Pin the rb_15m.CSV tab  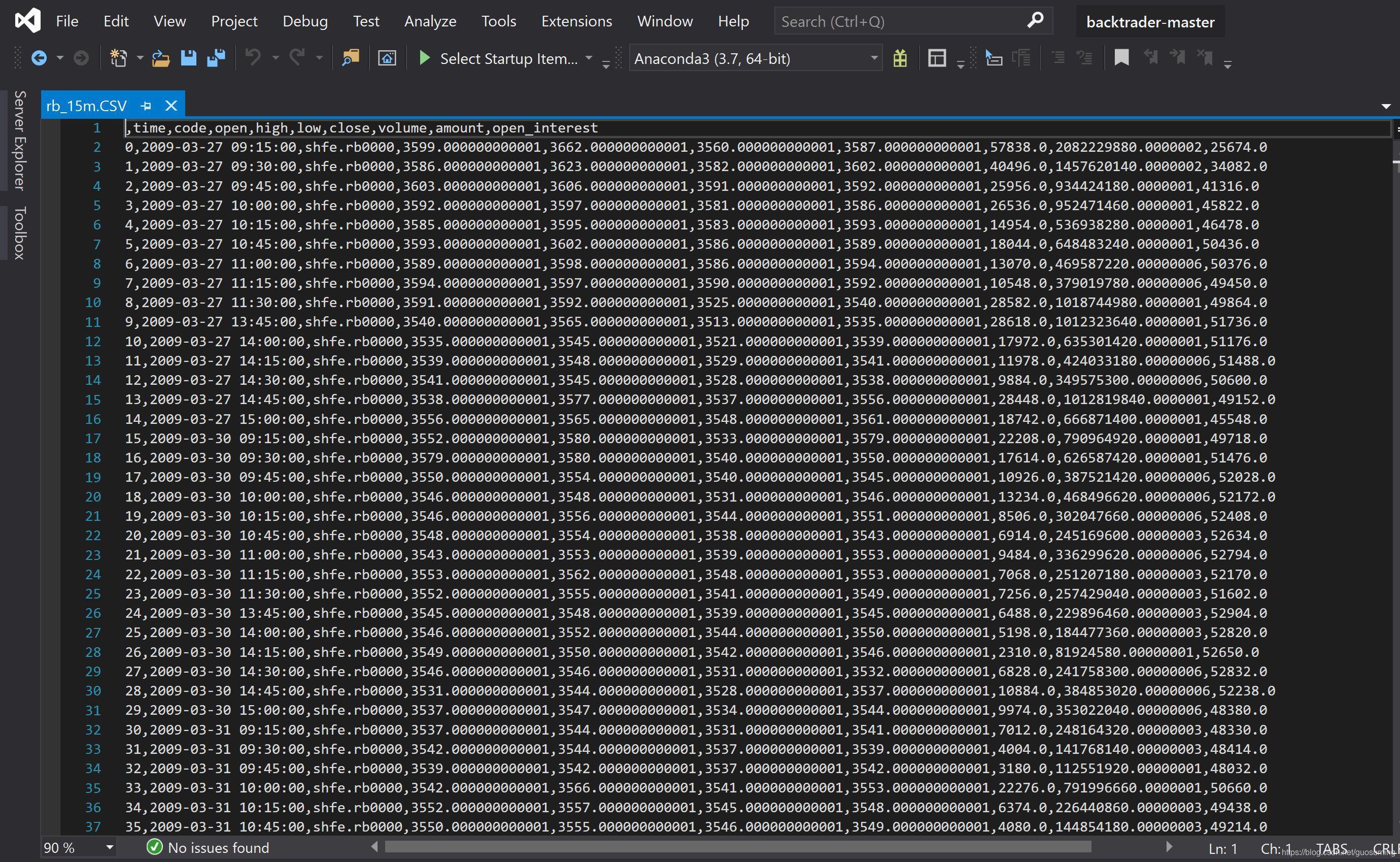coord(146,106)
